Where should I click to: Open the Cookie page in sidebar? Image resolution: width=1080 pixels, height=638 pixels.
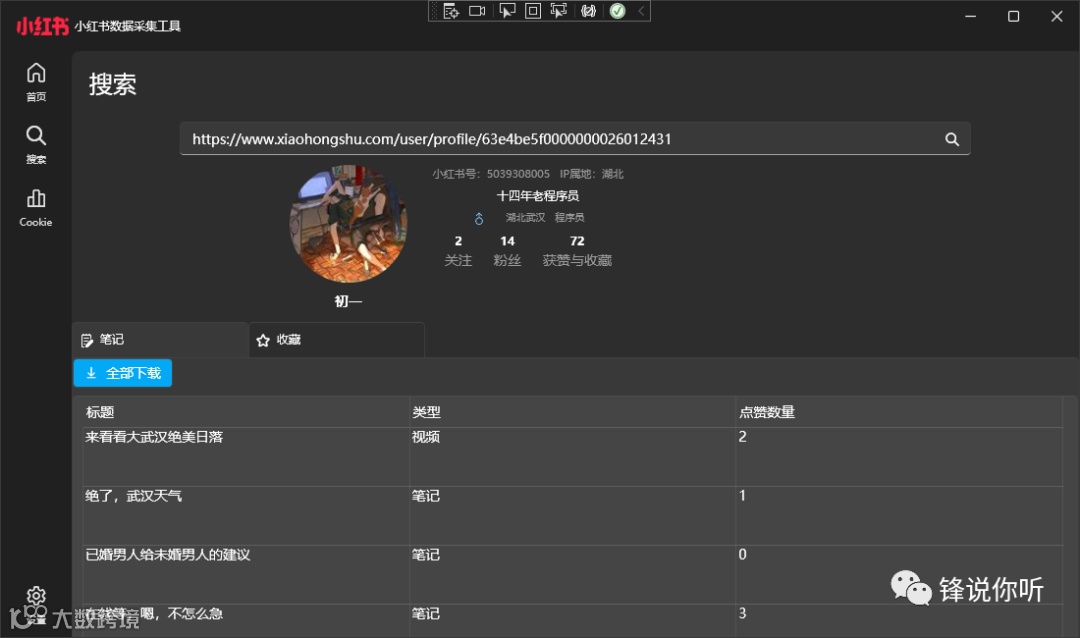point(36,207)
